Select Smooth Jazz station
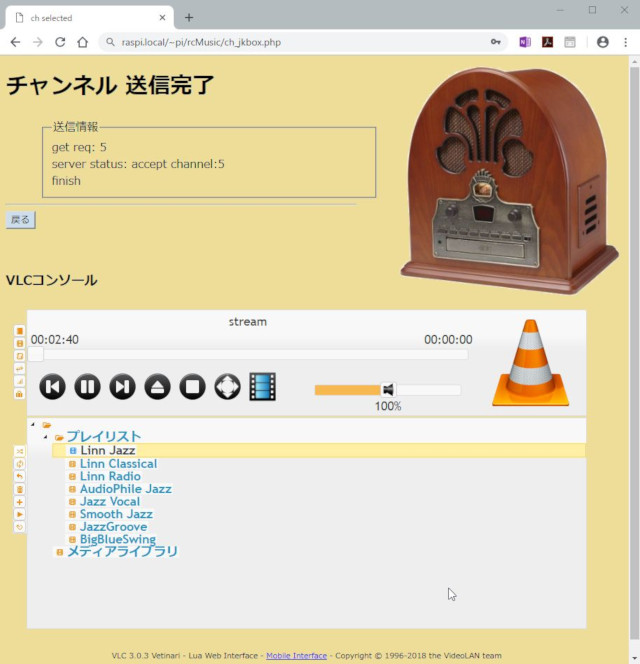The width and height of the screenshot is (640, 664). pyautogui.click(x=116, y=514)
